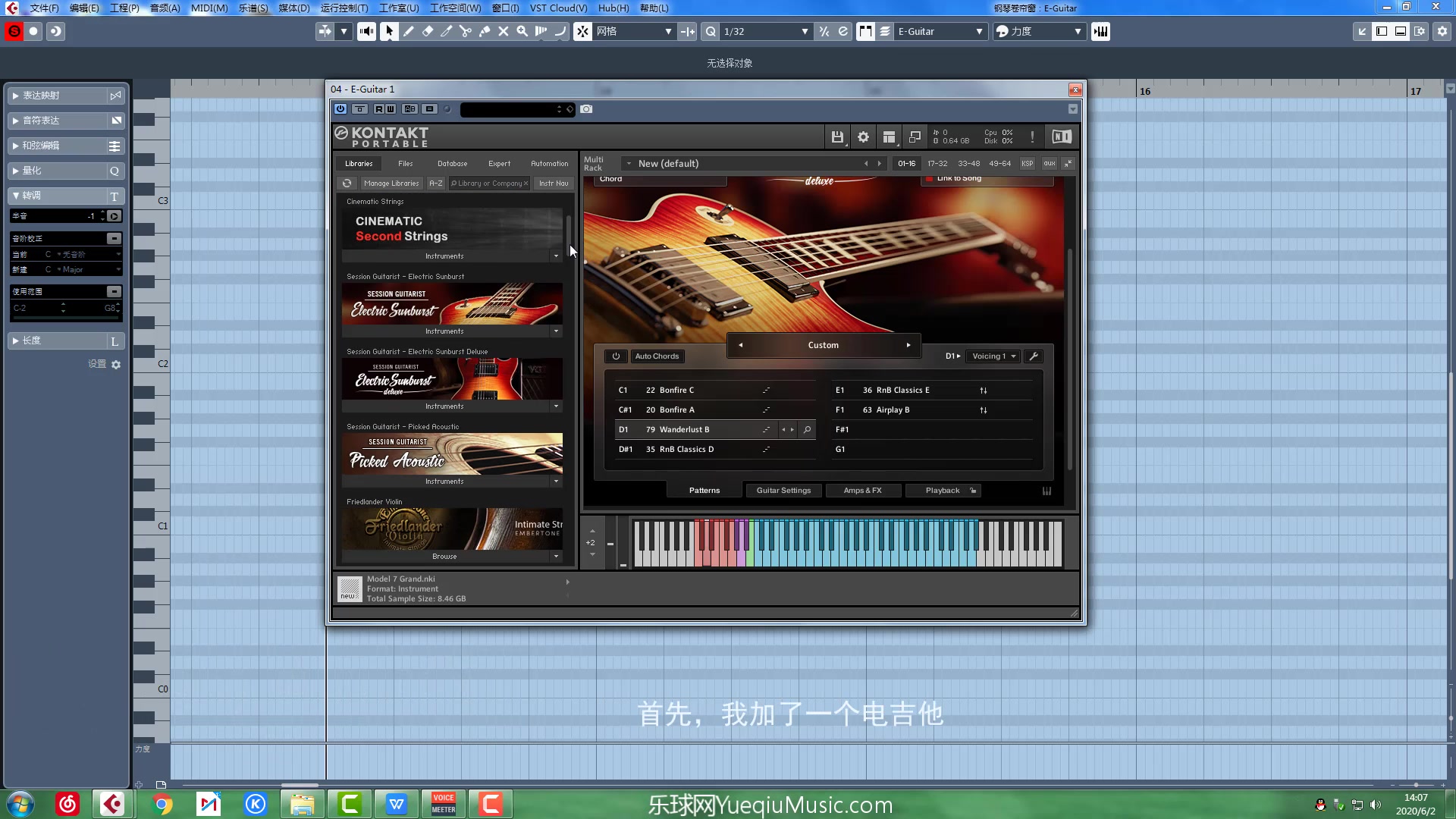Click the Kontakt panic exclamation icon

tap(1032, 136)
